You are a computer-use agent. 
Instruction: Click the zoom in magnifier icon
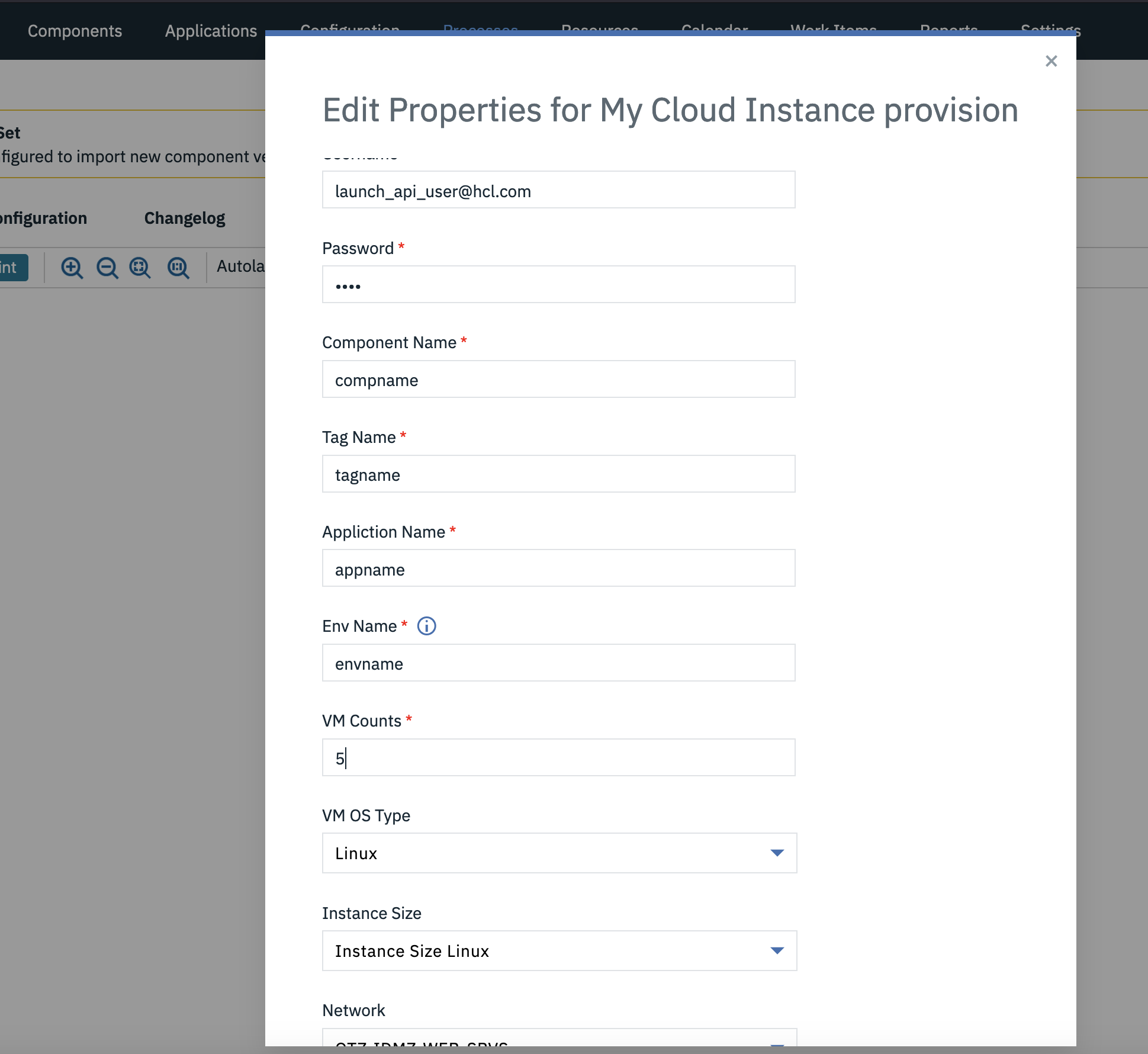coord(72,268)
